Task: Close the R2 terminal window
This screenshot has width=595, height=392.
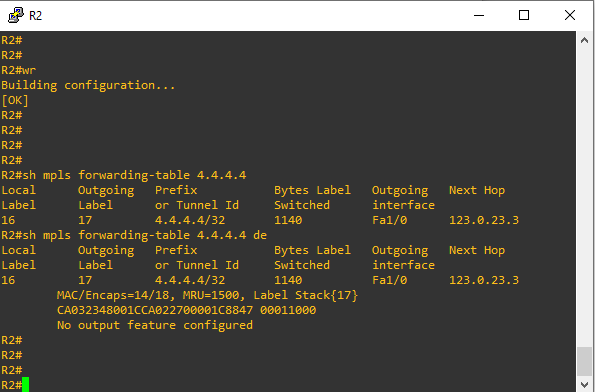Action: click(x=570, y=15)
